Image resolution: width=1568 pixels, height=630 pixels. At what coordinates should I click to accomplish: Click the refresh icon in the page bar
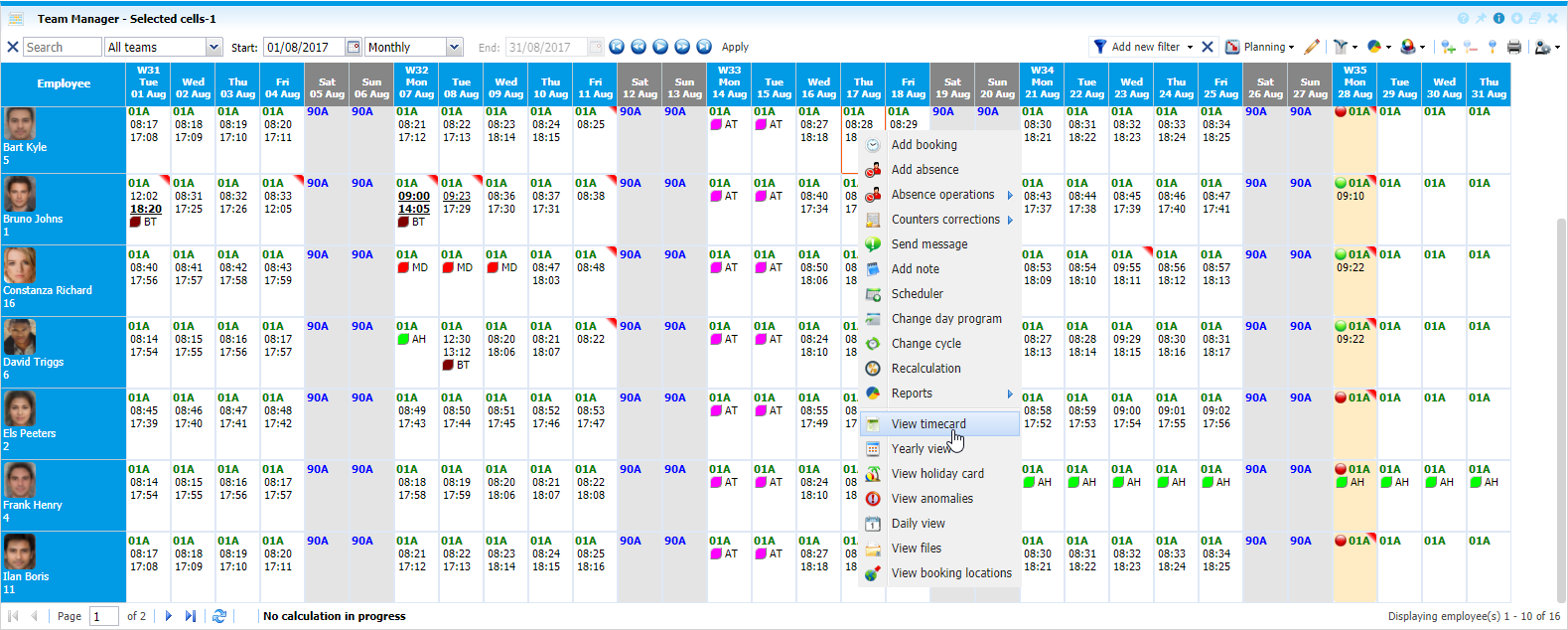pos(219,616)
